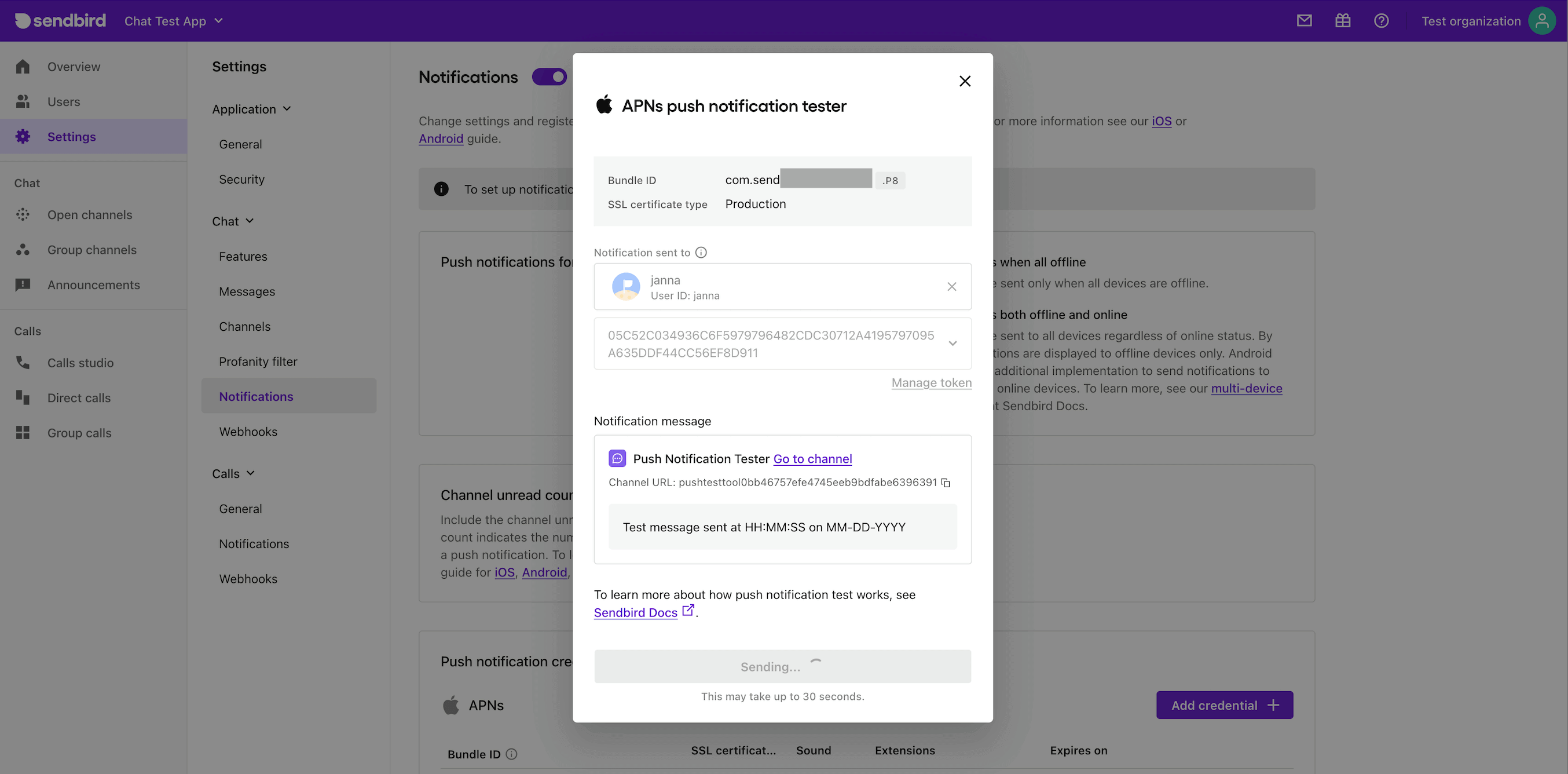Click the Users people icon
Screen dimensions: 1568x774
coord(23,101)
